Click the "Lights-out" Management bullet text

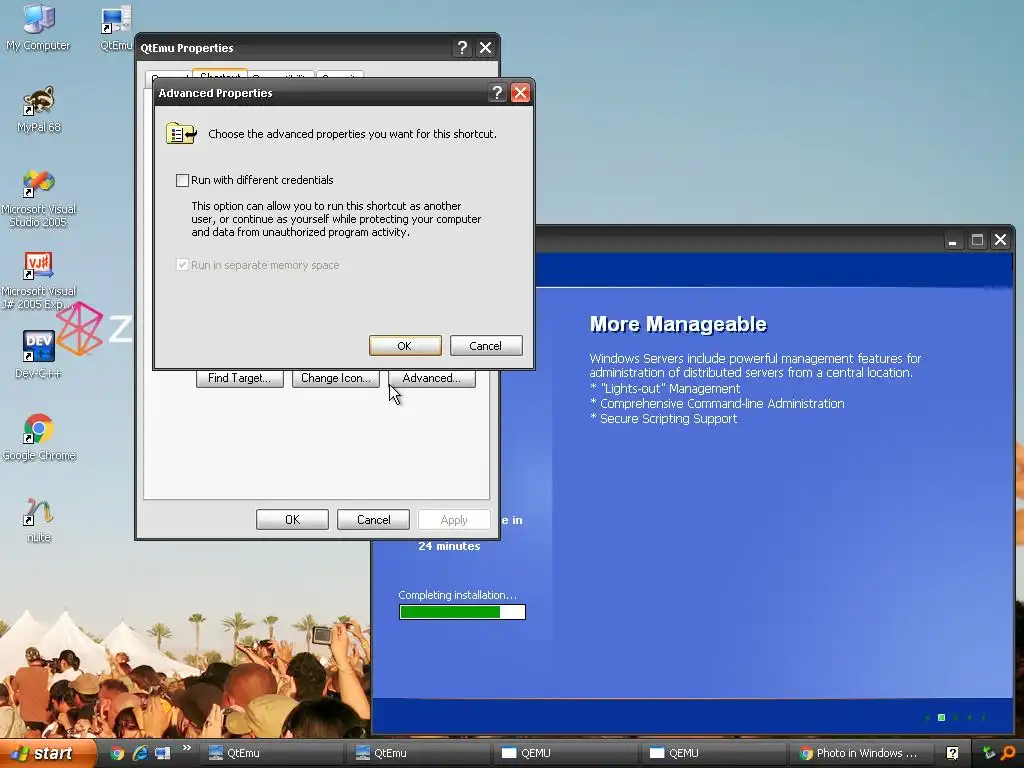tap(670, 389)
